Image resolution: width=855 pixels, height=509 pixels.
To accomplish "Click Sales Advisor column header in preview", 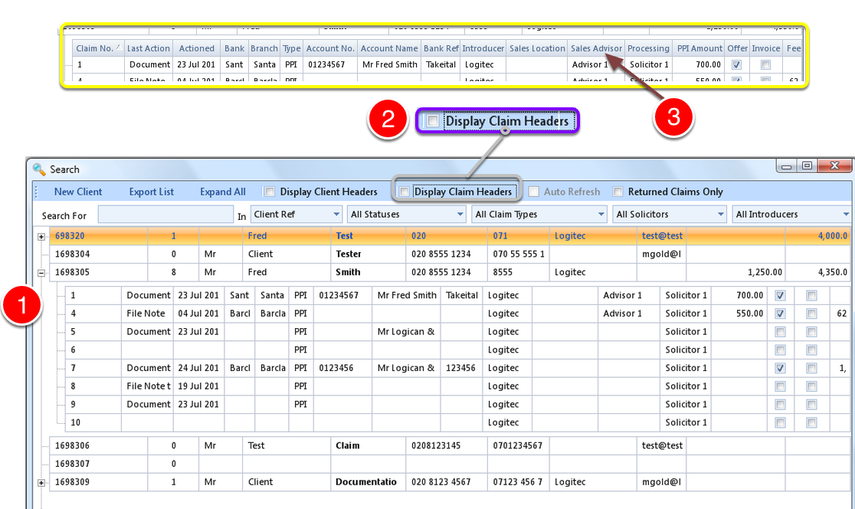I will click(596, 48).
